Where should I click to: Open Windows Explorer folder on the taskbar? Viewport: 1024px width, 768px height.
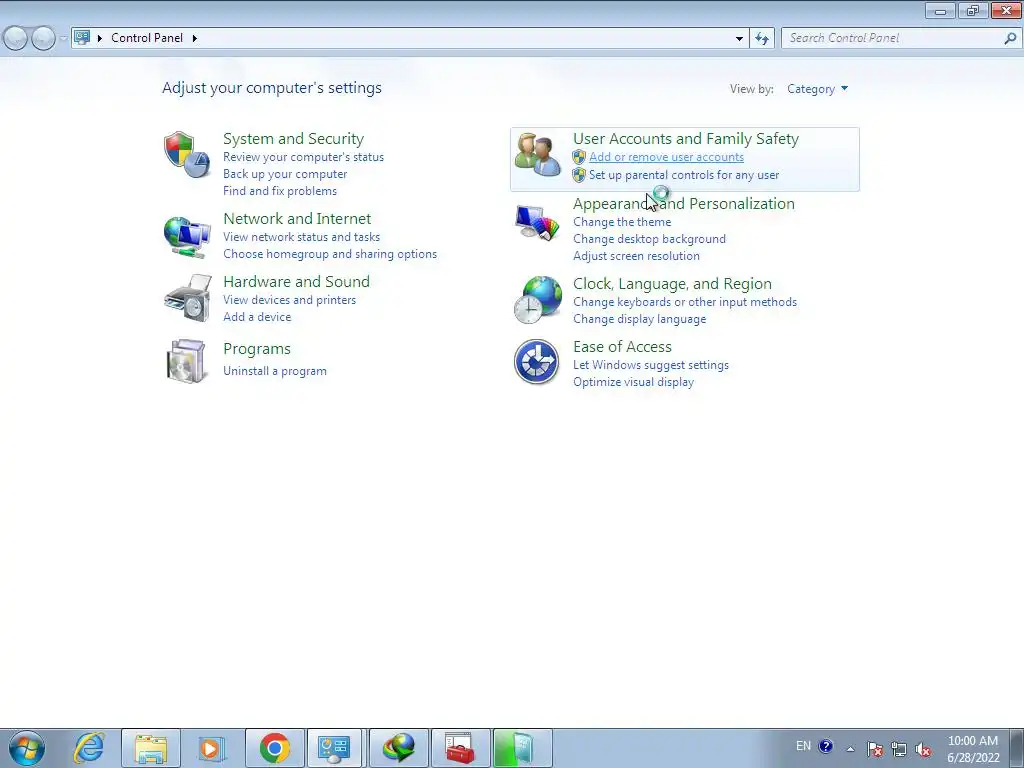click(x=151, y=748)
